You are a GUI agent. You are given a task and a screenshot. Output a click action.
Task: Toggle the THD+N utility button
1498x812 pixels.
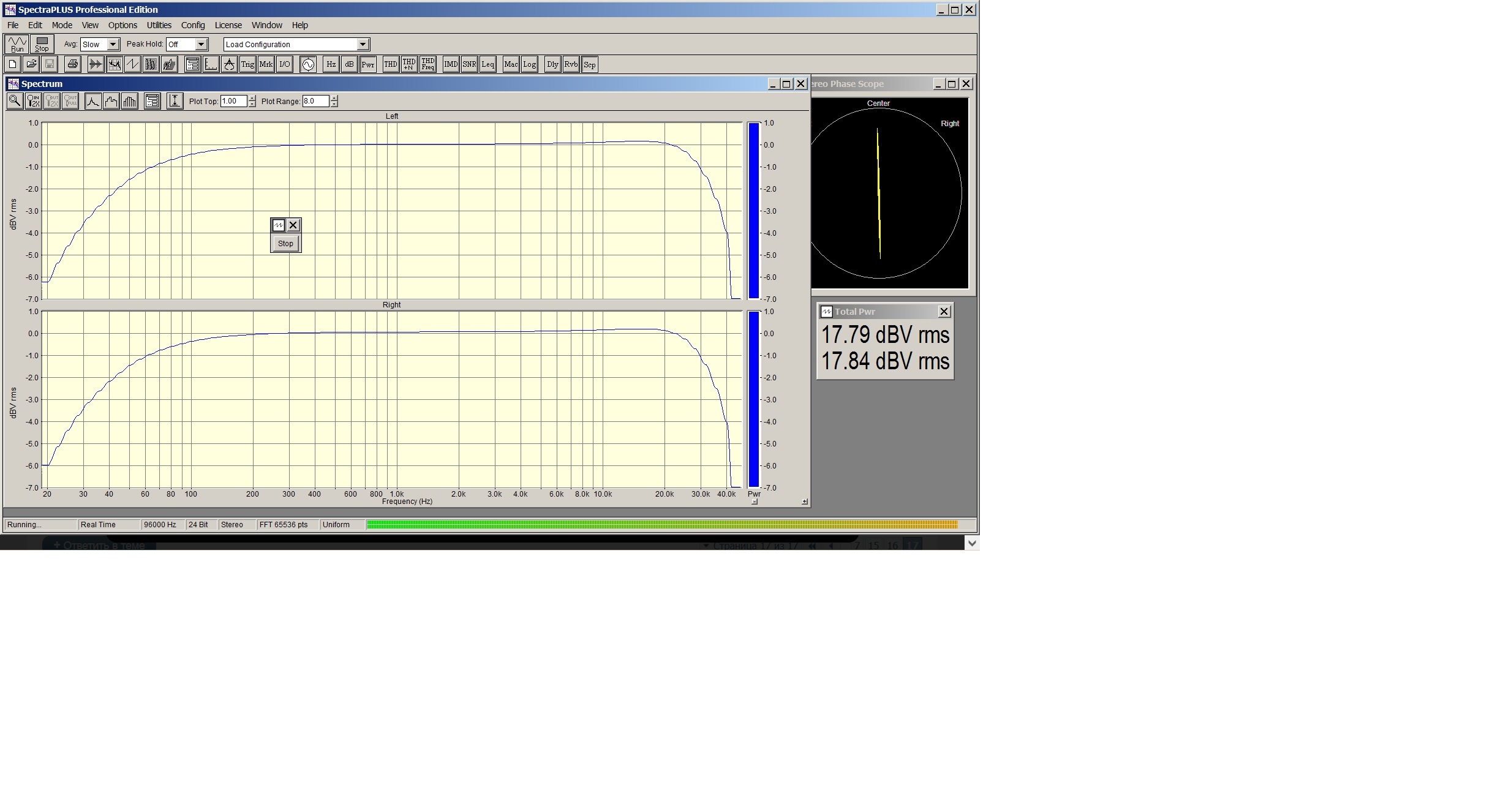[409, 64]
